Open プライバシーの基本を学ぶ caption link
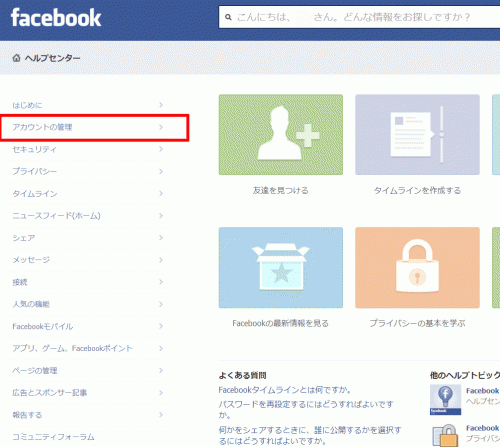500x447 pixels. 417,323
